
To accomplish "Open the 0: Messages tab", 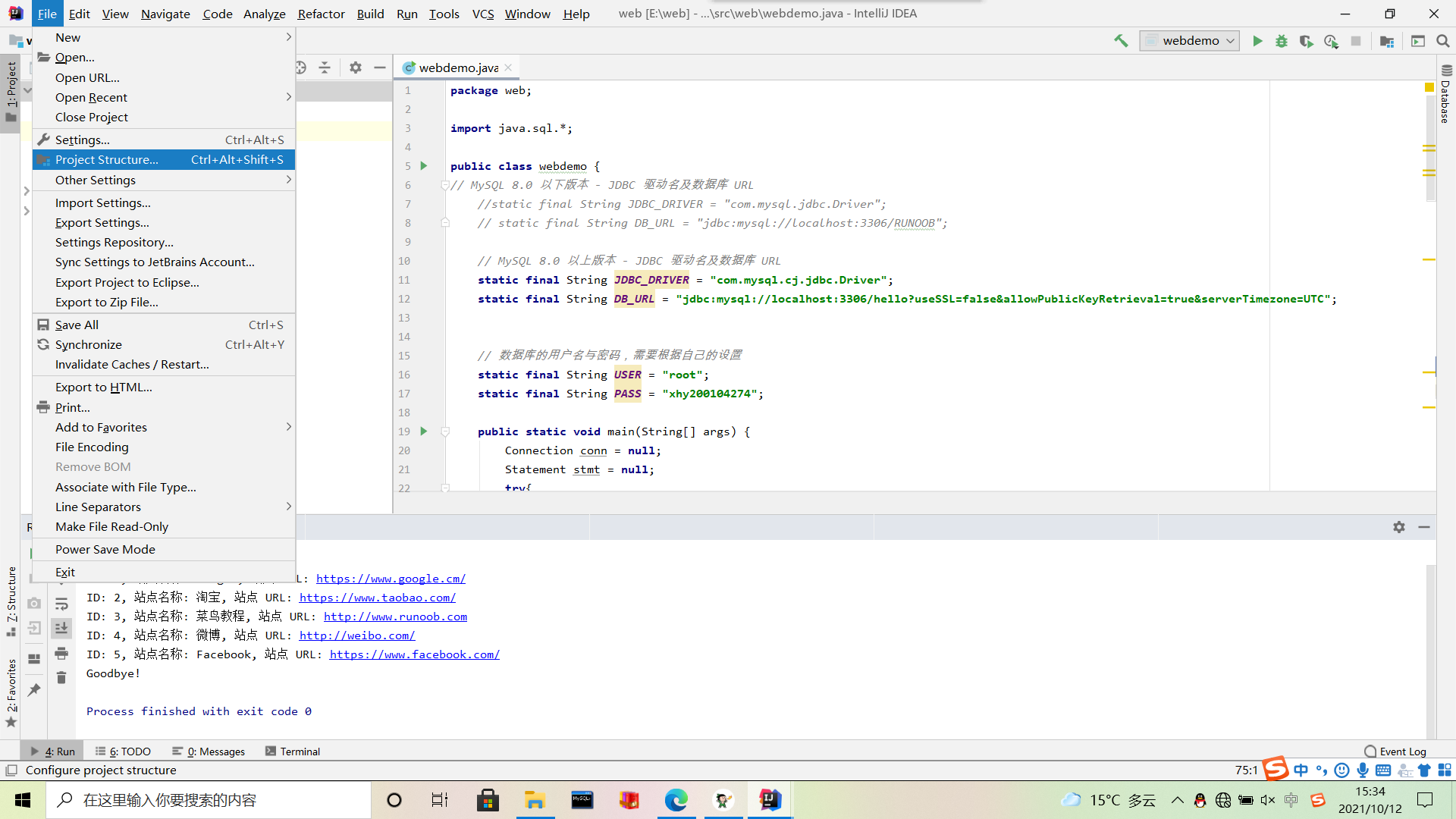I will pyautogui.click(x=209, y=752).
